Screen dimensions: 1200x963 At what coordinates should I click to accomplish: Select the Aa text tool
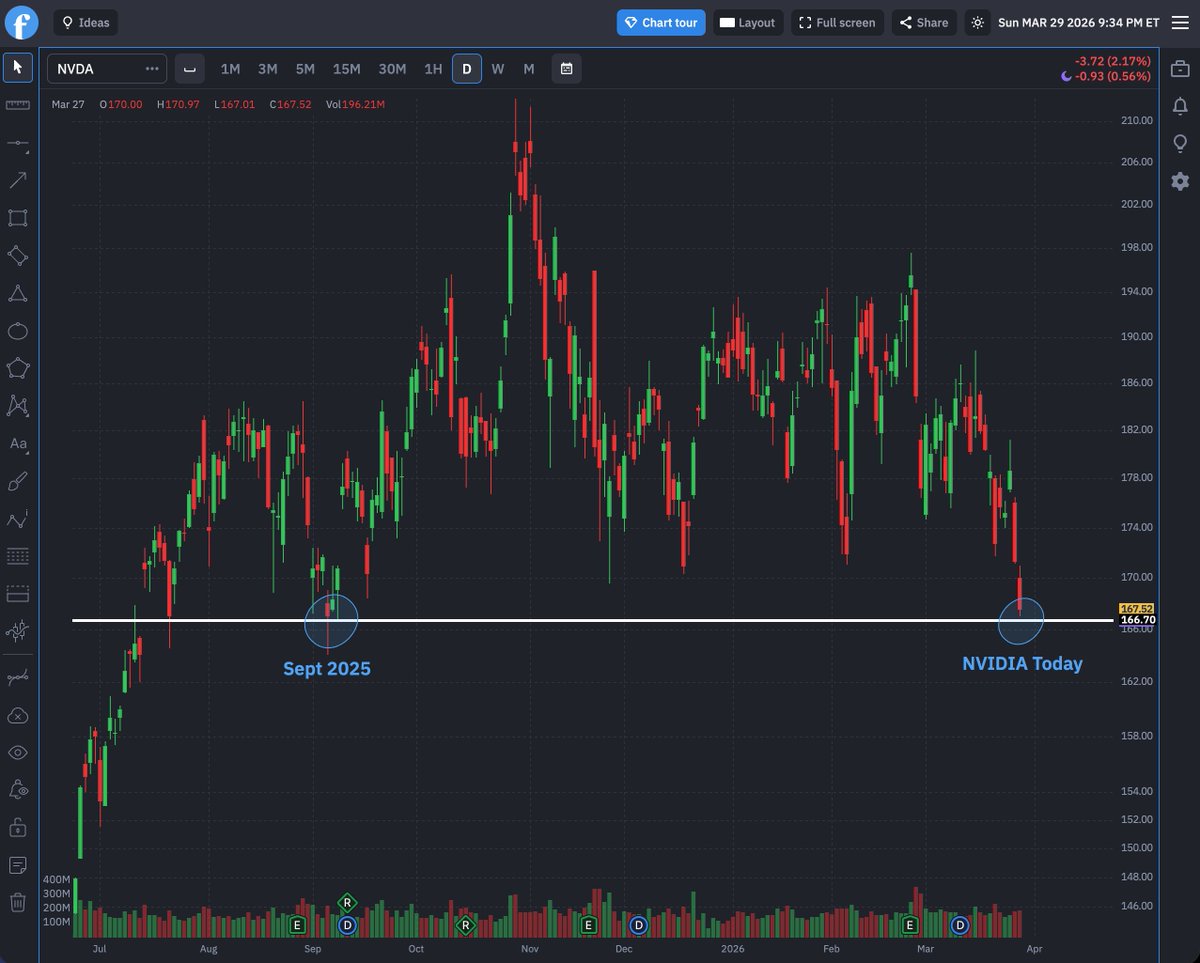click(x=17, y=443)
